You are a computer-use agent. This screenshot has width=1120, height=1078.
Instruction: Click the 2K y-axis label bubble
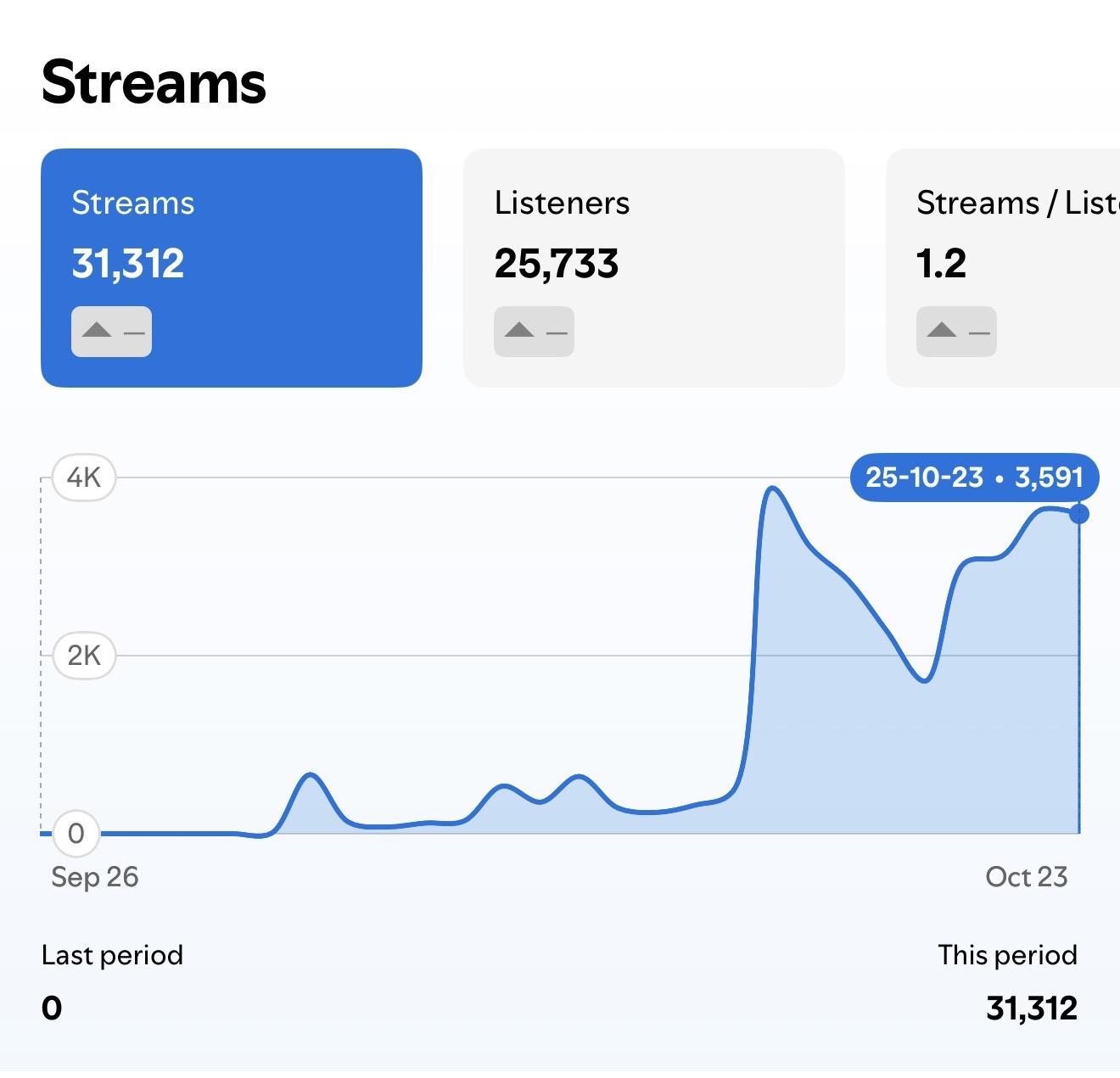point(84,656)
